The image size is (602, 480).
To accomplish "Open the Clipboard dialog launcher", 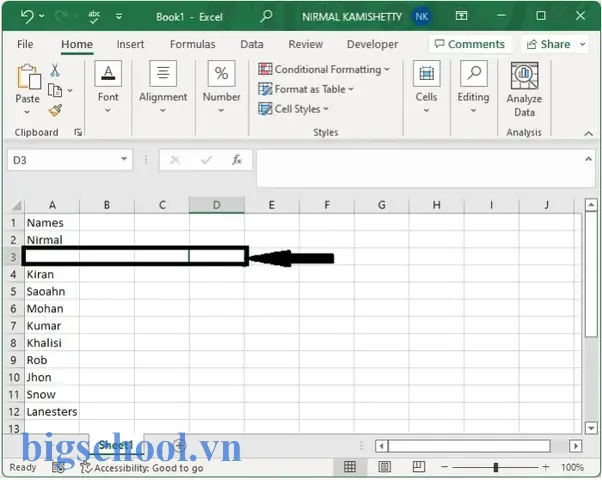I will pyautogui.click(x=78, y=132).
